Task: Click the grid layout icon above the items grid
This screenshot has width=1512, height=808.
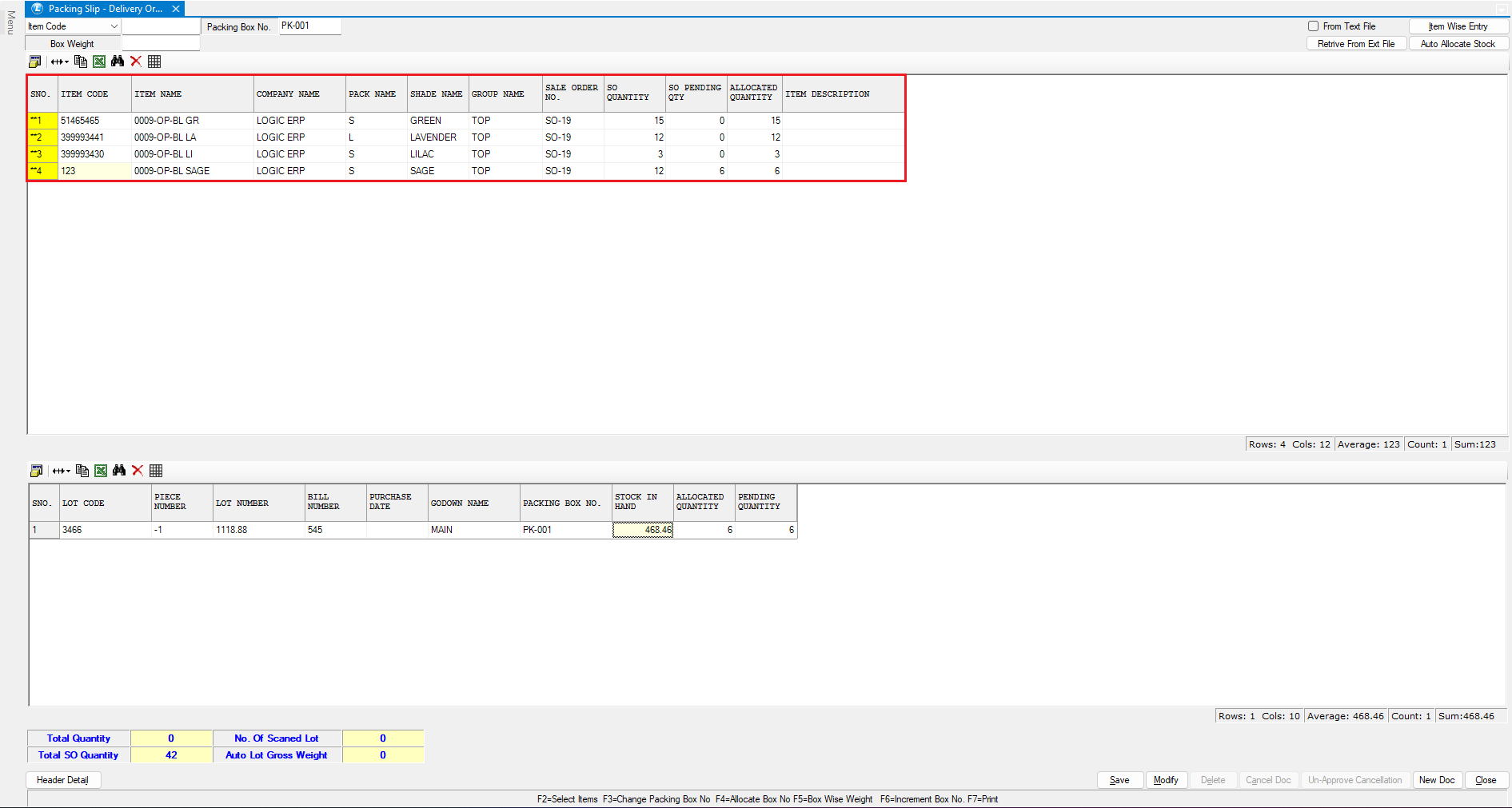Action: click(x=154, y=62)
